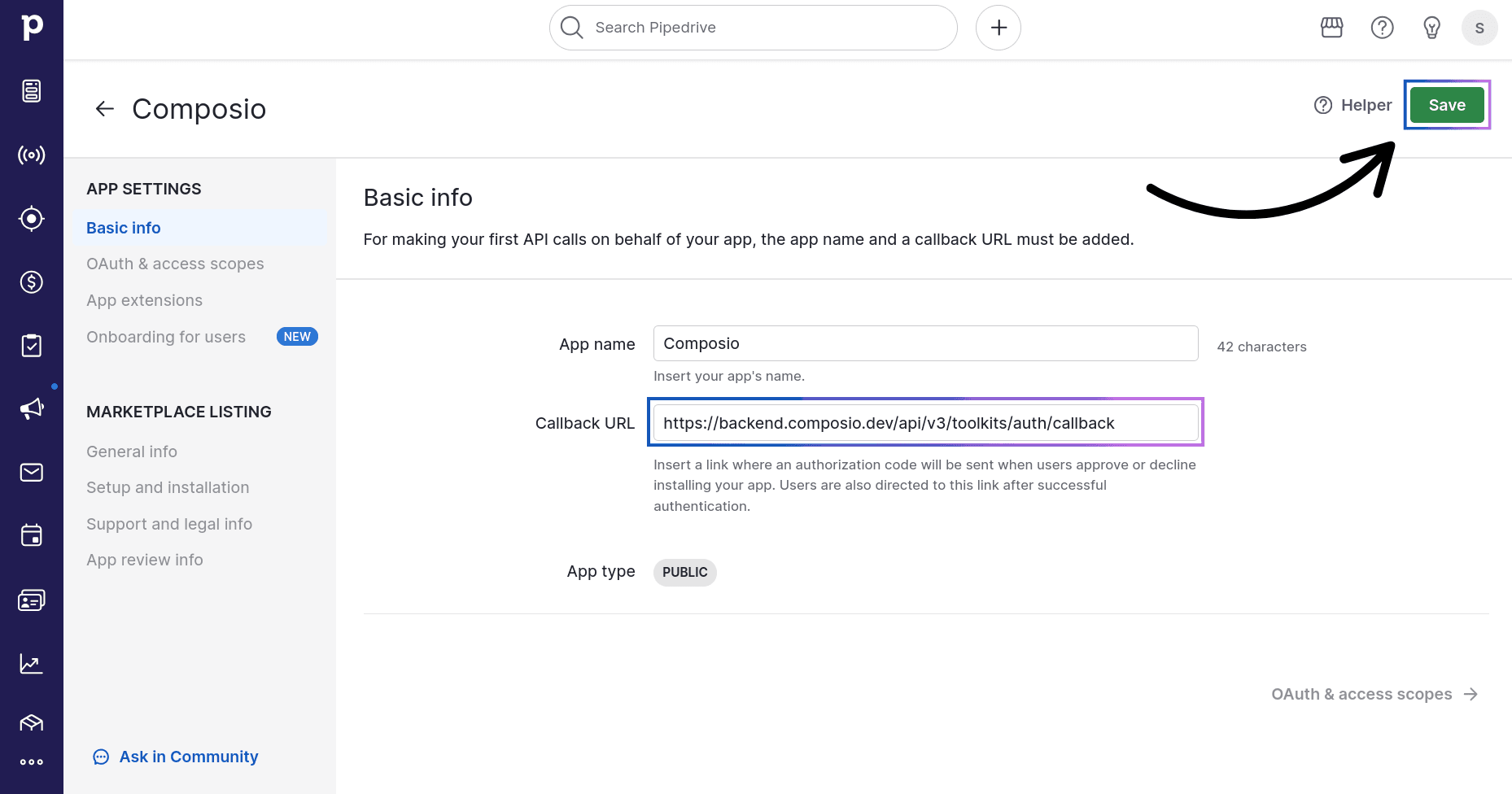
Task: Go back with the arrow beside Composio
Action: click(105, 109)
